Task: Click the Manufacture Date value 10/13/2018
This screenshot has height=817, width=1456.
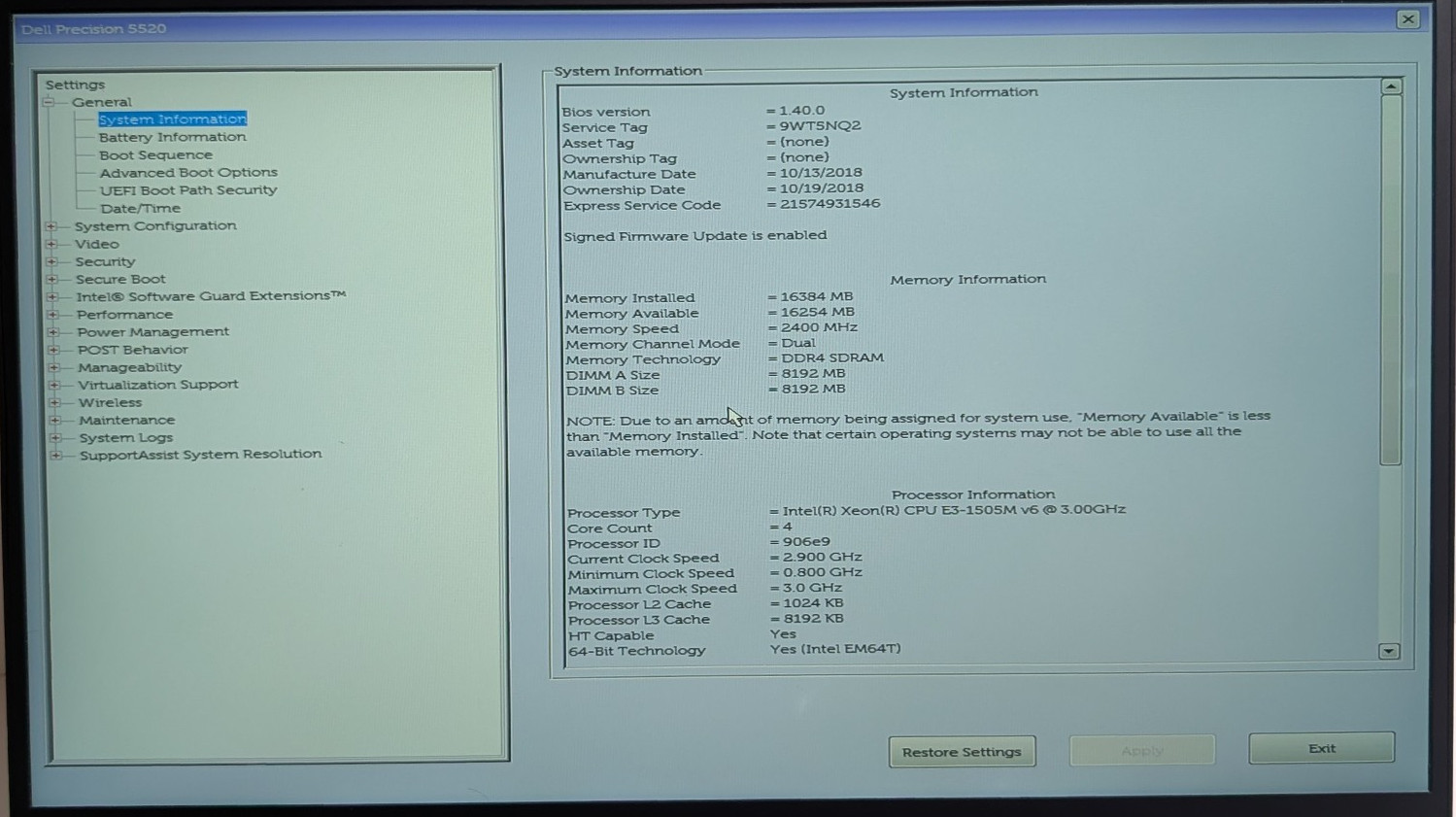Action: pos(821,173)
